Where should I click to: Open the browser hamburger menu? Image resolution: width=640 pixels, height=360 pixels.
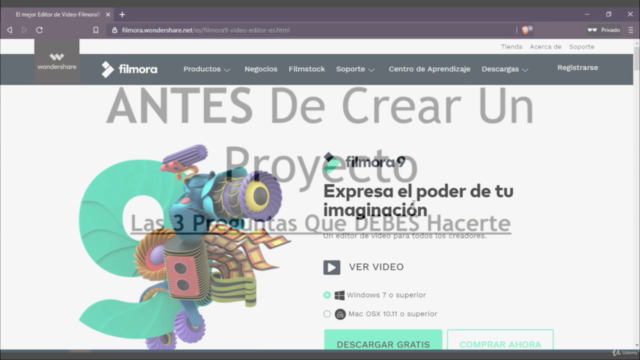coord(631,30)
